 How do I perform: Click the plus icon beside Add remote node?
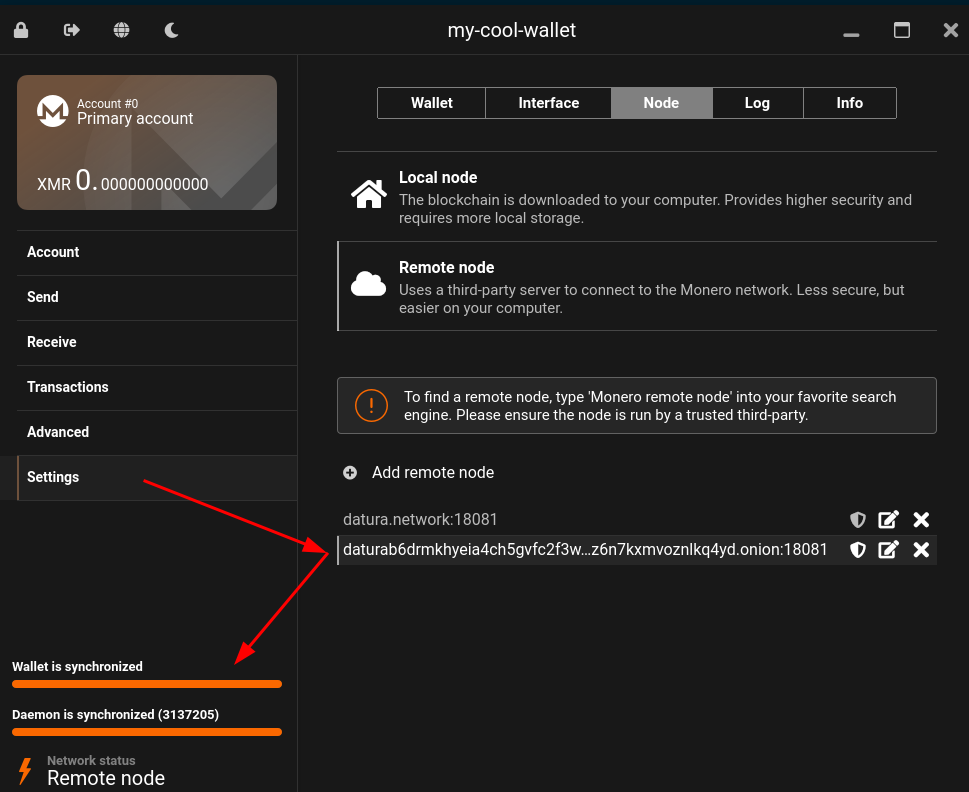[350, 473]
